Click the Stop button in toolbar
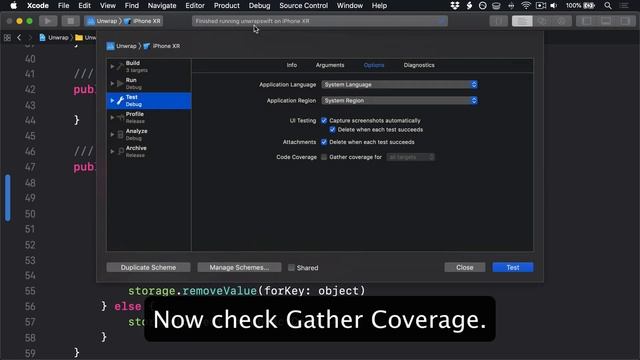This screenshot has width=640, height=360. (x=70, y=21)
